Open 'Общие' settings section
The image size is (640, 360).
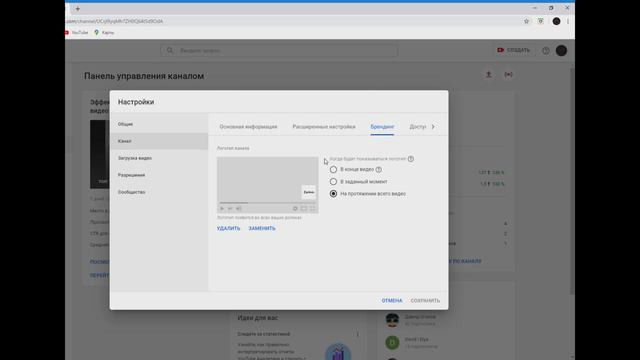159,124
